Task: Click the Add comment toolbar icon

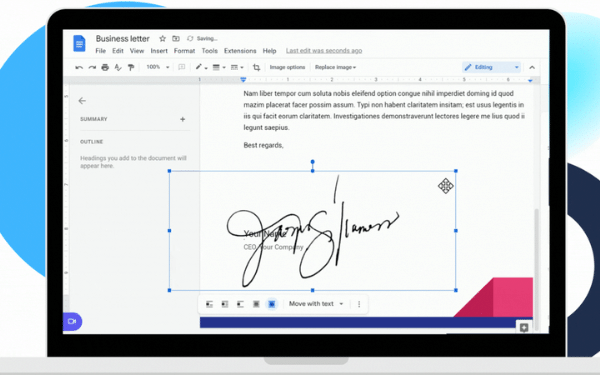Action: (182, 67)
